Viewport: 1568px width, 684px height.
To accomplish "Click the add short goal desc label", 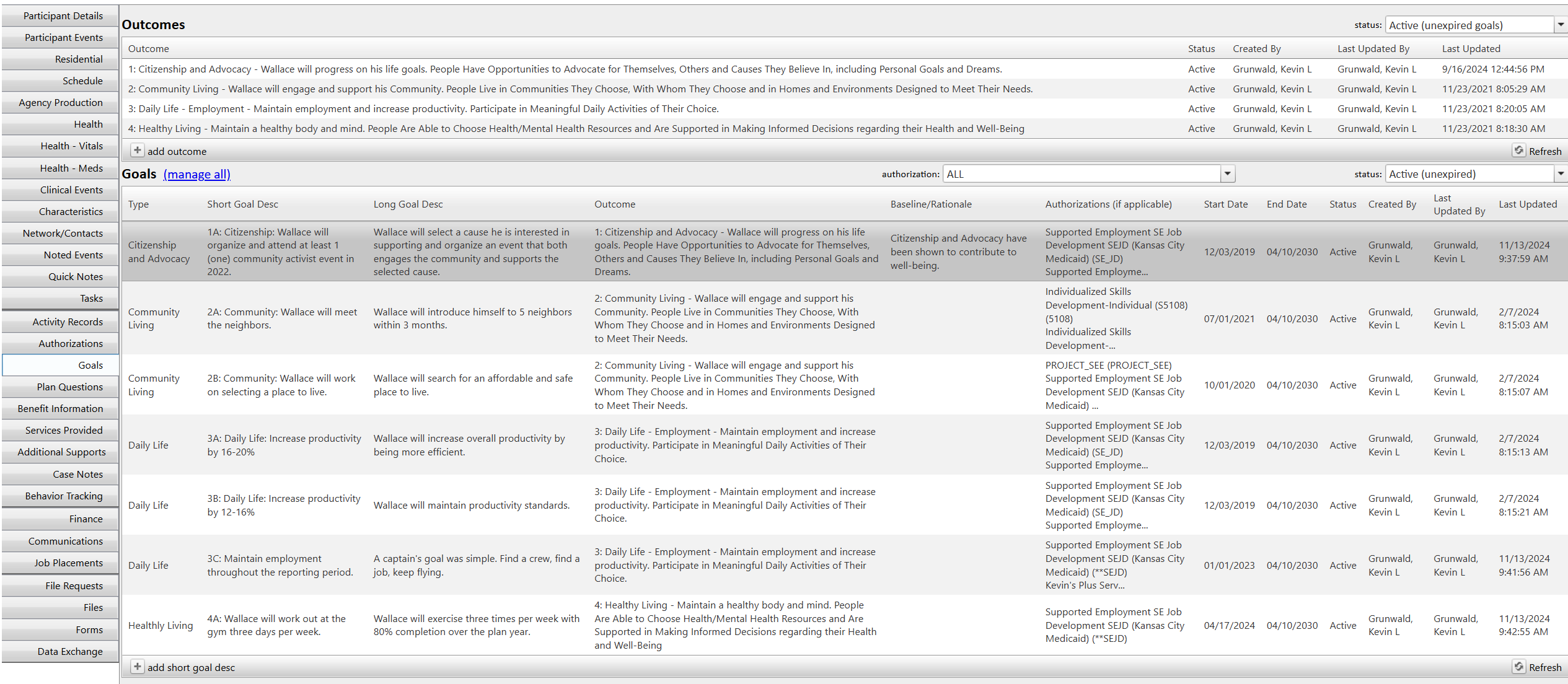I will (191, 667).
